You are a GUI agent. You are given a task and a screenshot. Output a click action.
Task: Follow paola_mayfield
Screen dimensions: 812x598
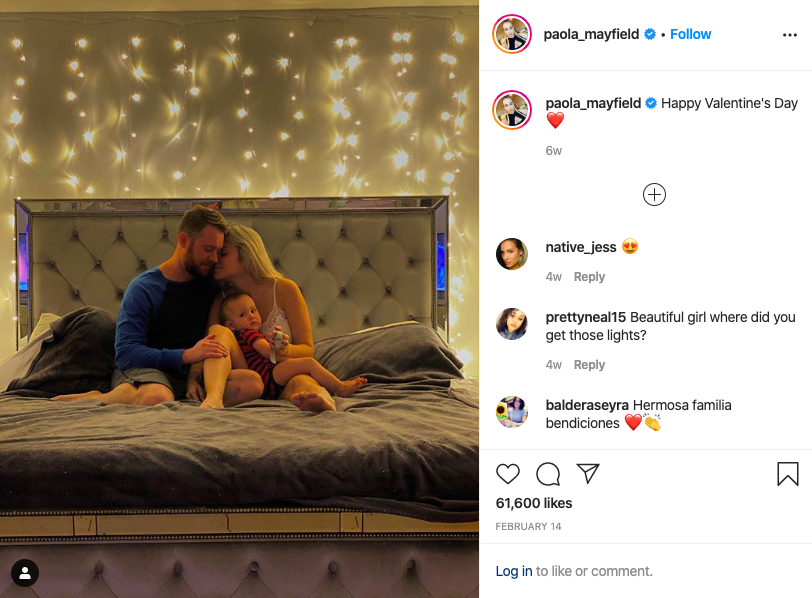coord(690,34)
